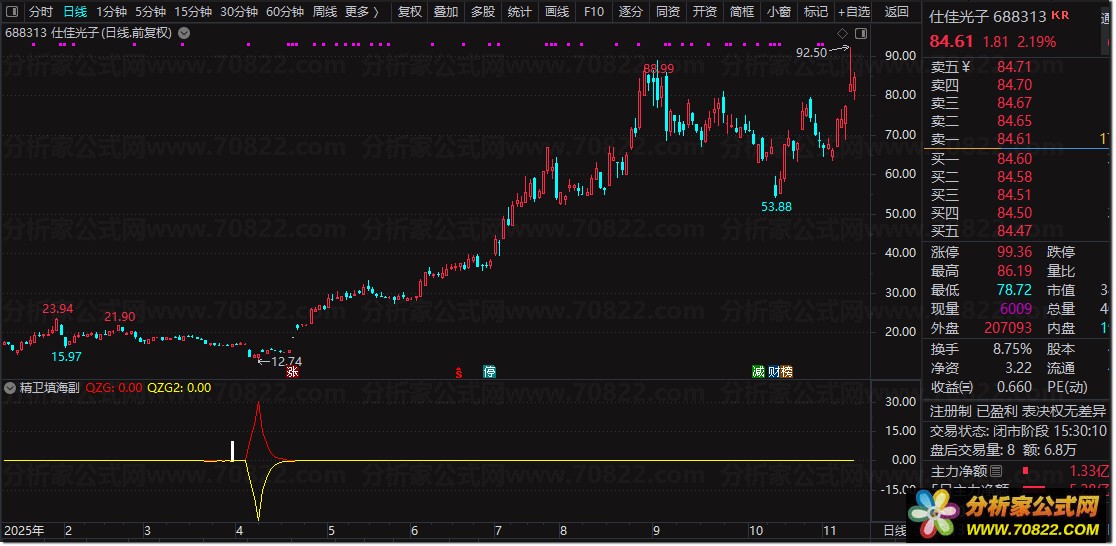This screenshot has height=546, width=1116.
Task: Expand the chart title dropdown beside 前复权
Action: coord(184,33)
